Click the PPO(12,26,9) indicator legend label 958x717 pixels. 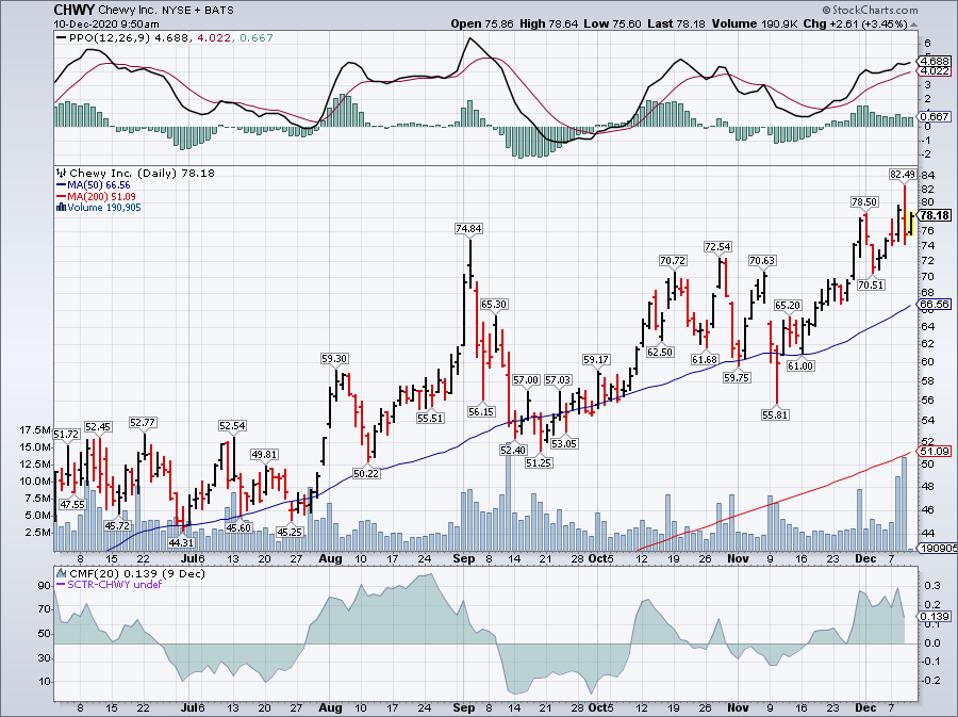click(111, 38)
